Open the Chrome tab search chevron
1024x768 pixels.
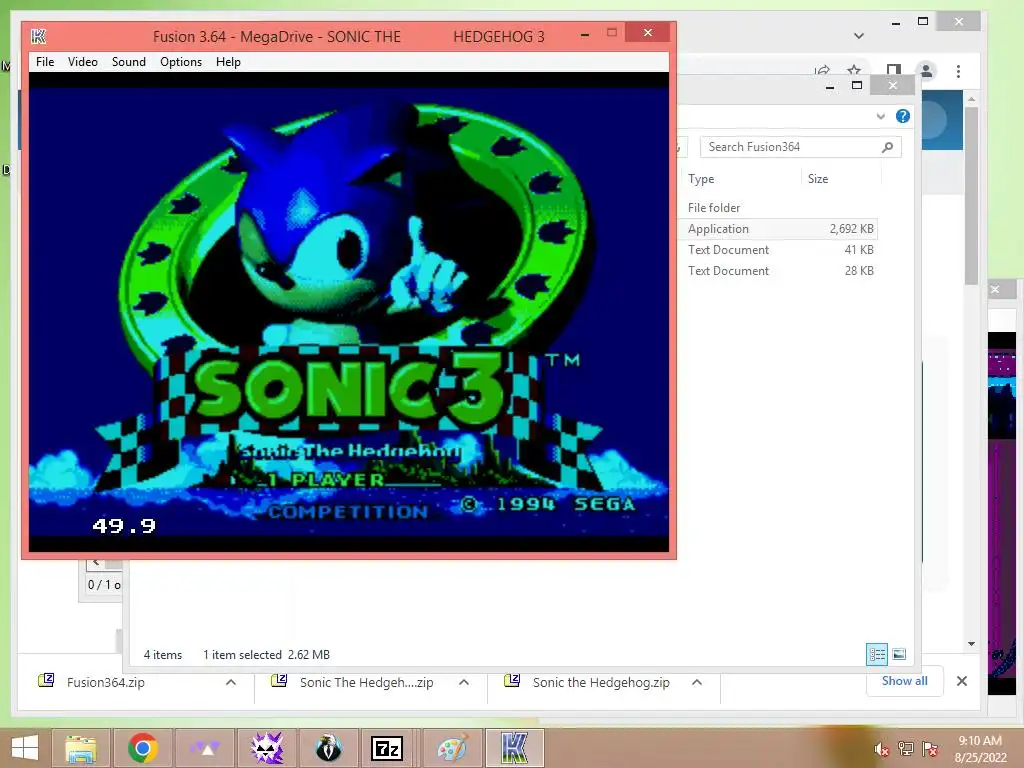[x=859, y=36]
